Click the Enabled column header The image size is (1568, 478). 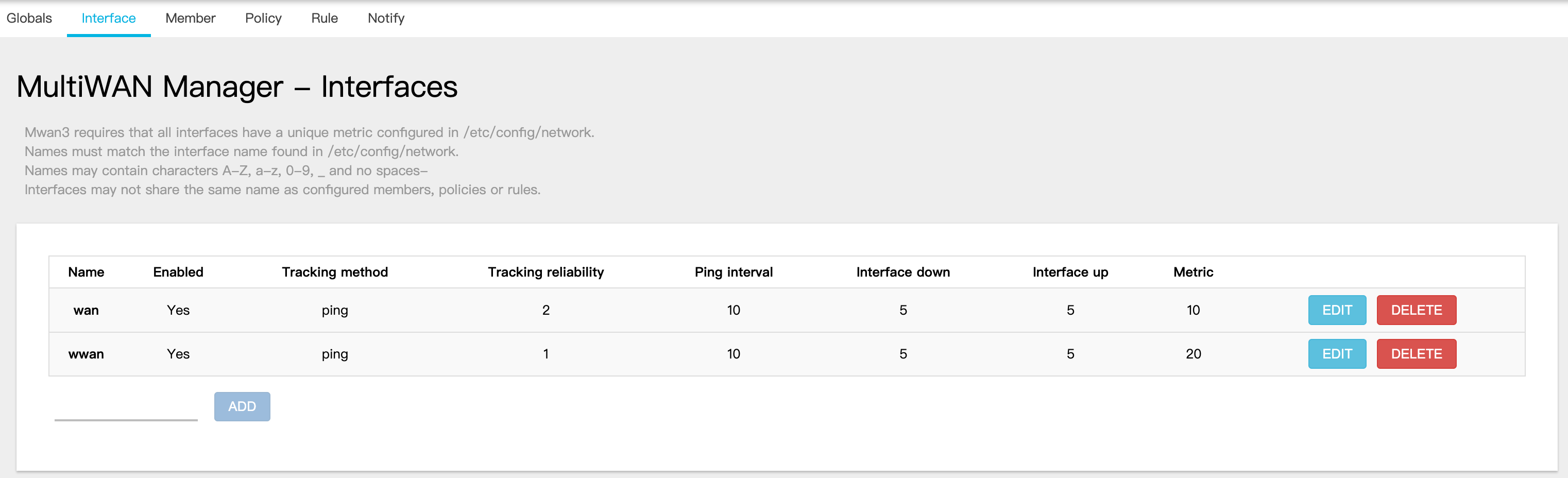point(178,272)
